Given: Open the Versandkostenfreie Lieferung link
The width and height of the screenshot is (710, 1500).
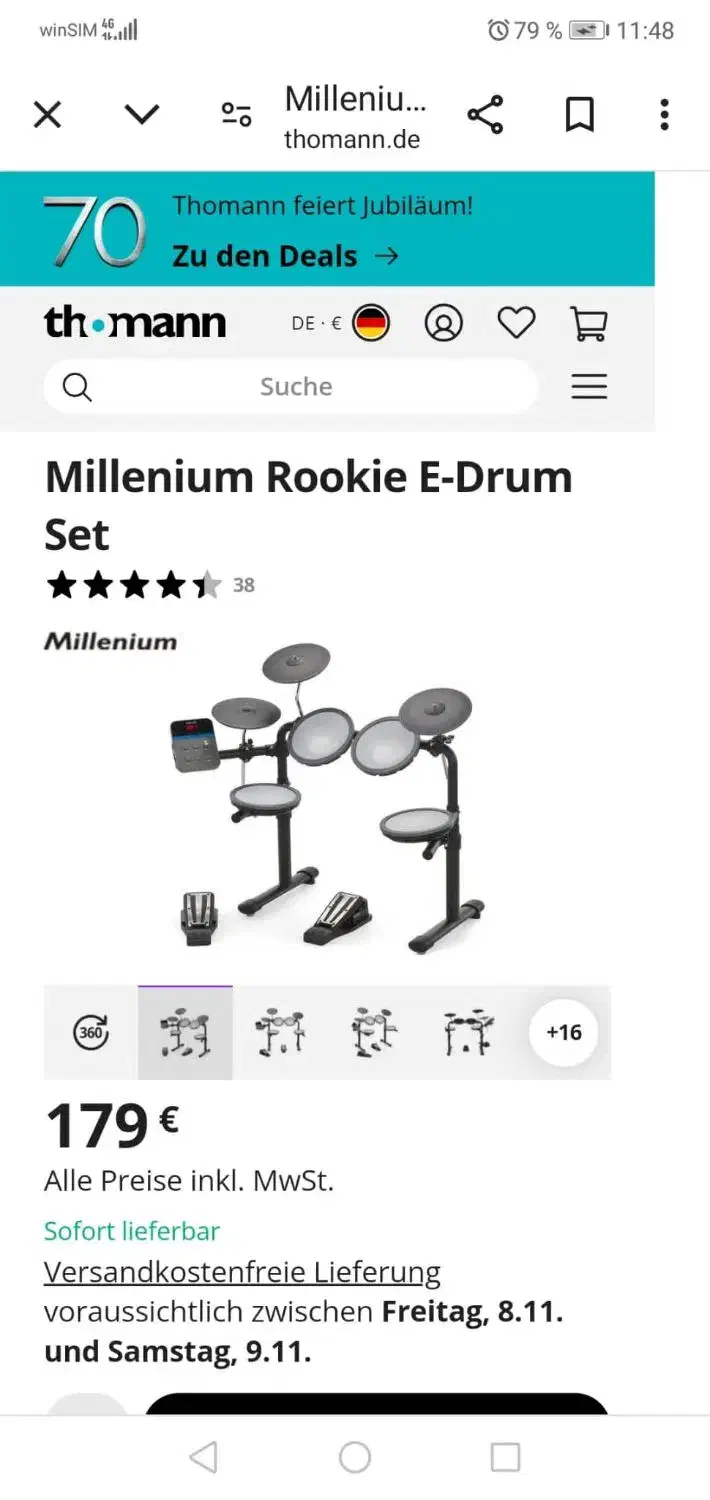Looking at the screenshot, I should [242, 1273].
